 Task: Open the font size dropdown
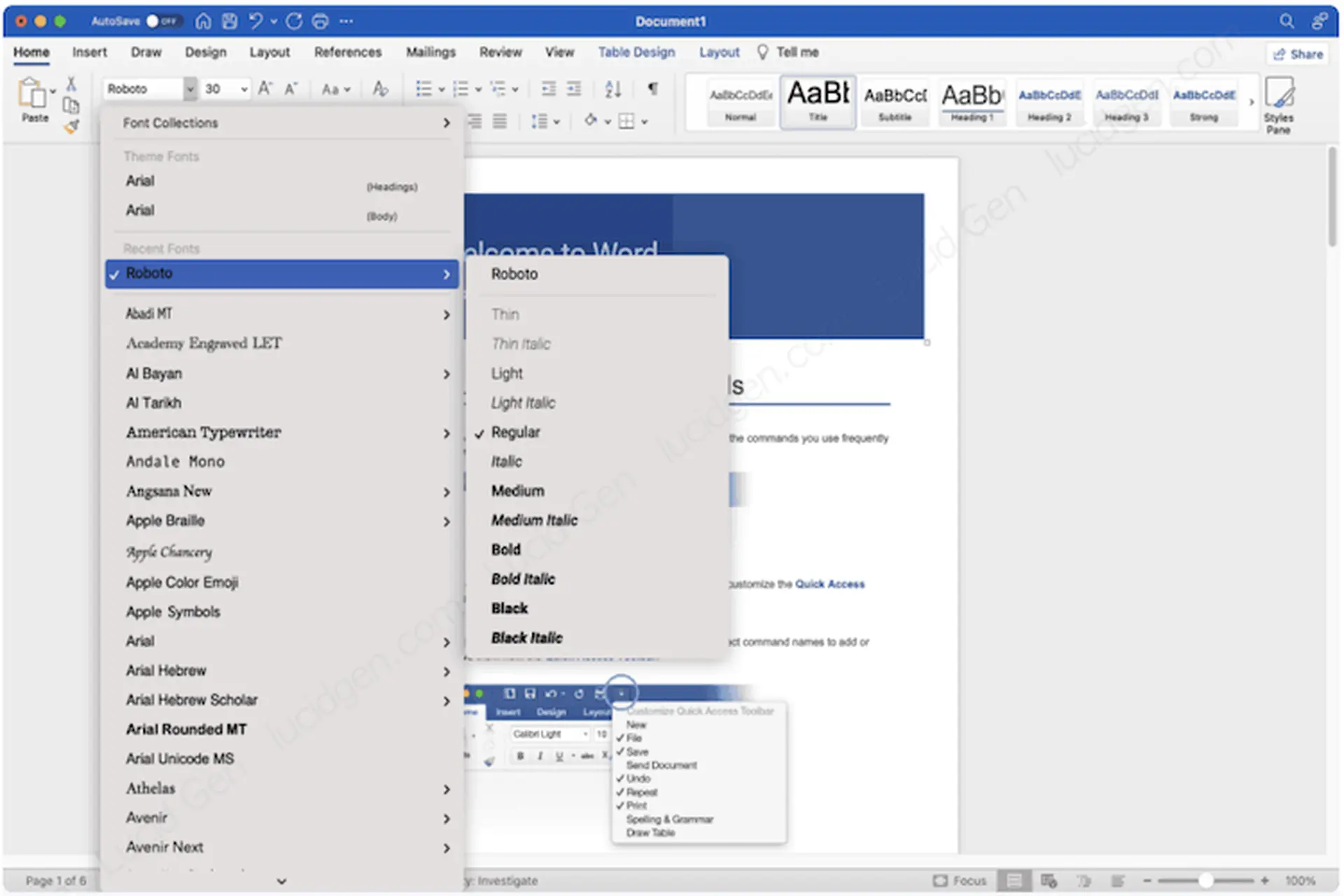click(x=244, y=89)
